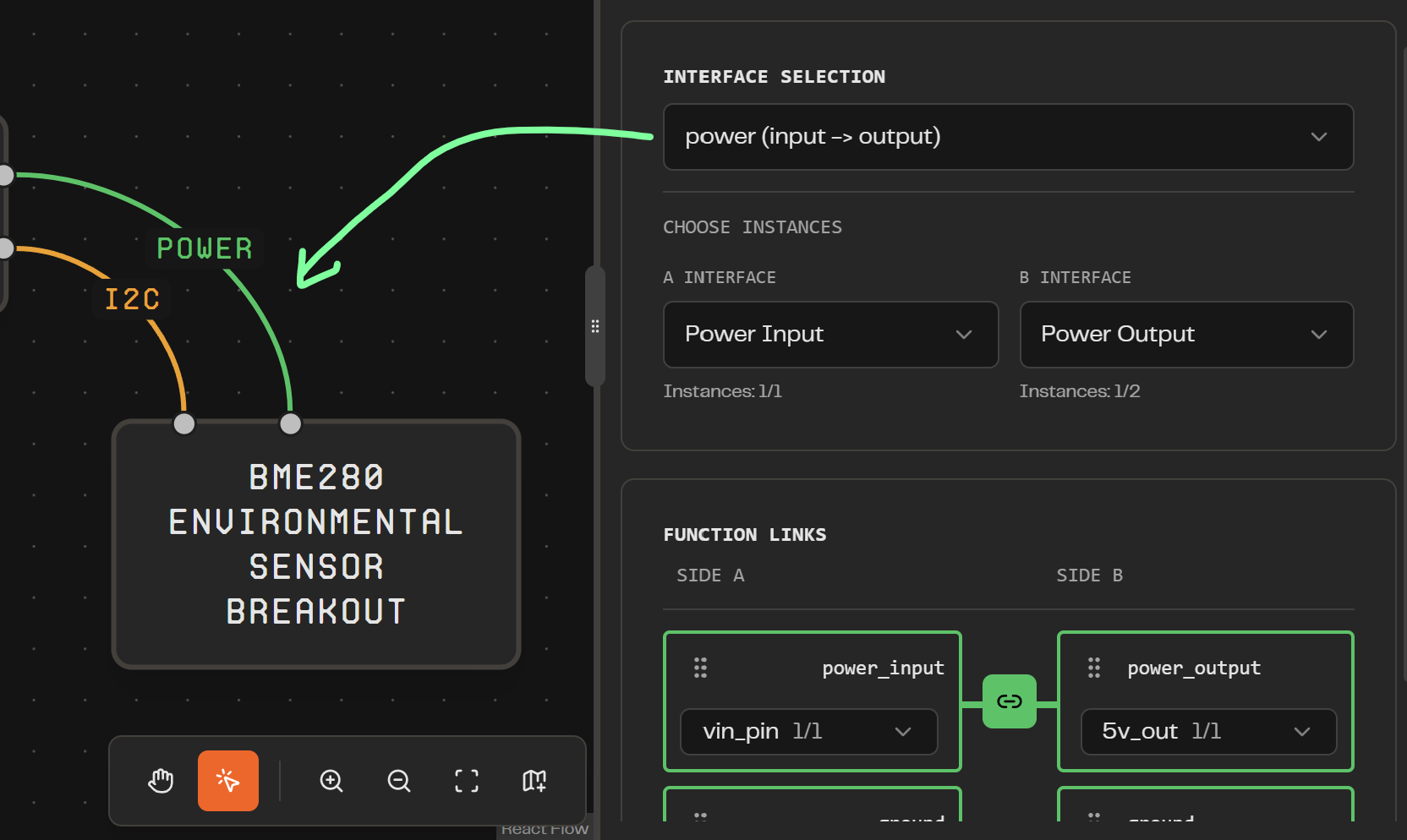This screenshot has width=1407, height=840.
Task: Select the hand pan tool
Action: (161, 781)
